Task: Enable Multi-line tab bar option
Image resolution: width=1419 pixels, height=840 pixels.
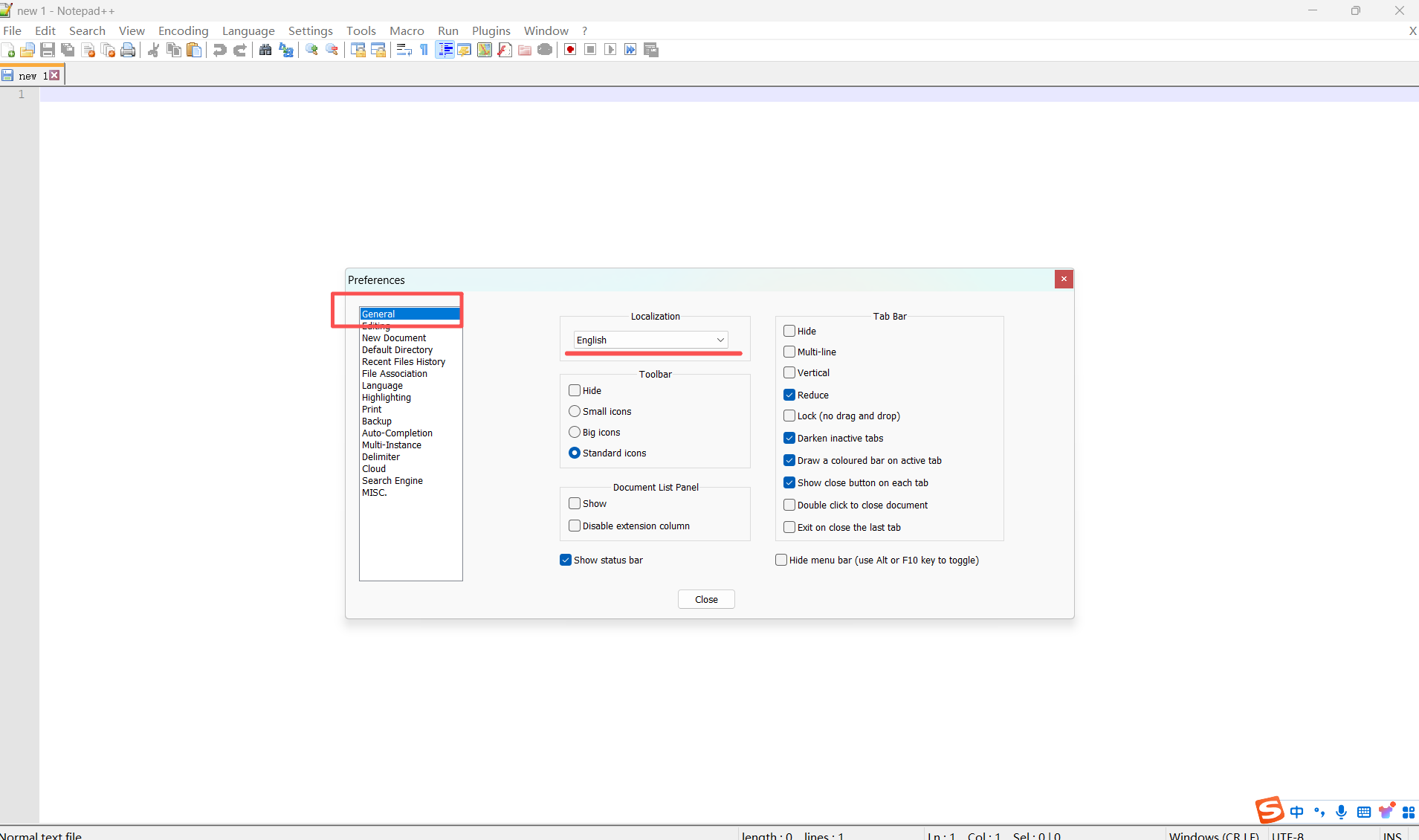Action: pos(789,352)
